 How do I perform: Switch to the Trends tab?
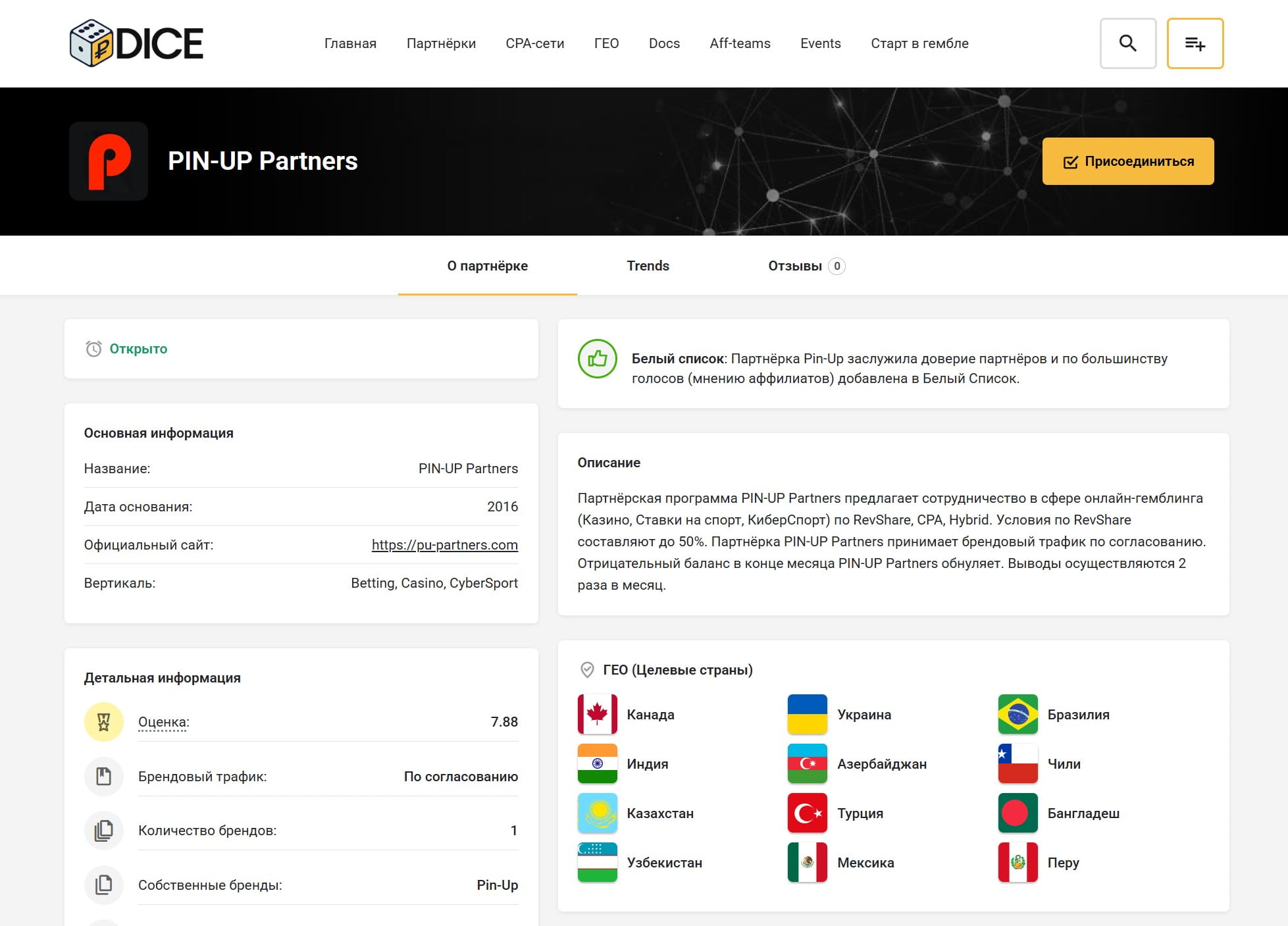click(648, 266)
